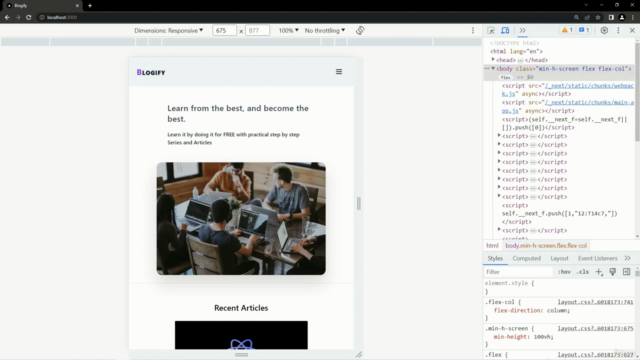The height and width of the screenshot is (360, 640).
Task: Switch to the Computed tab
Action: point(527,258)
